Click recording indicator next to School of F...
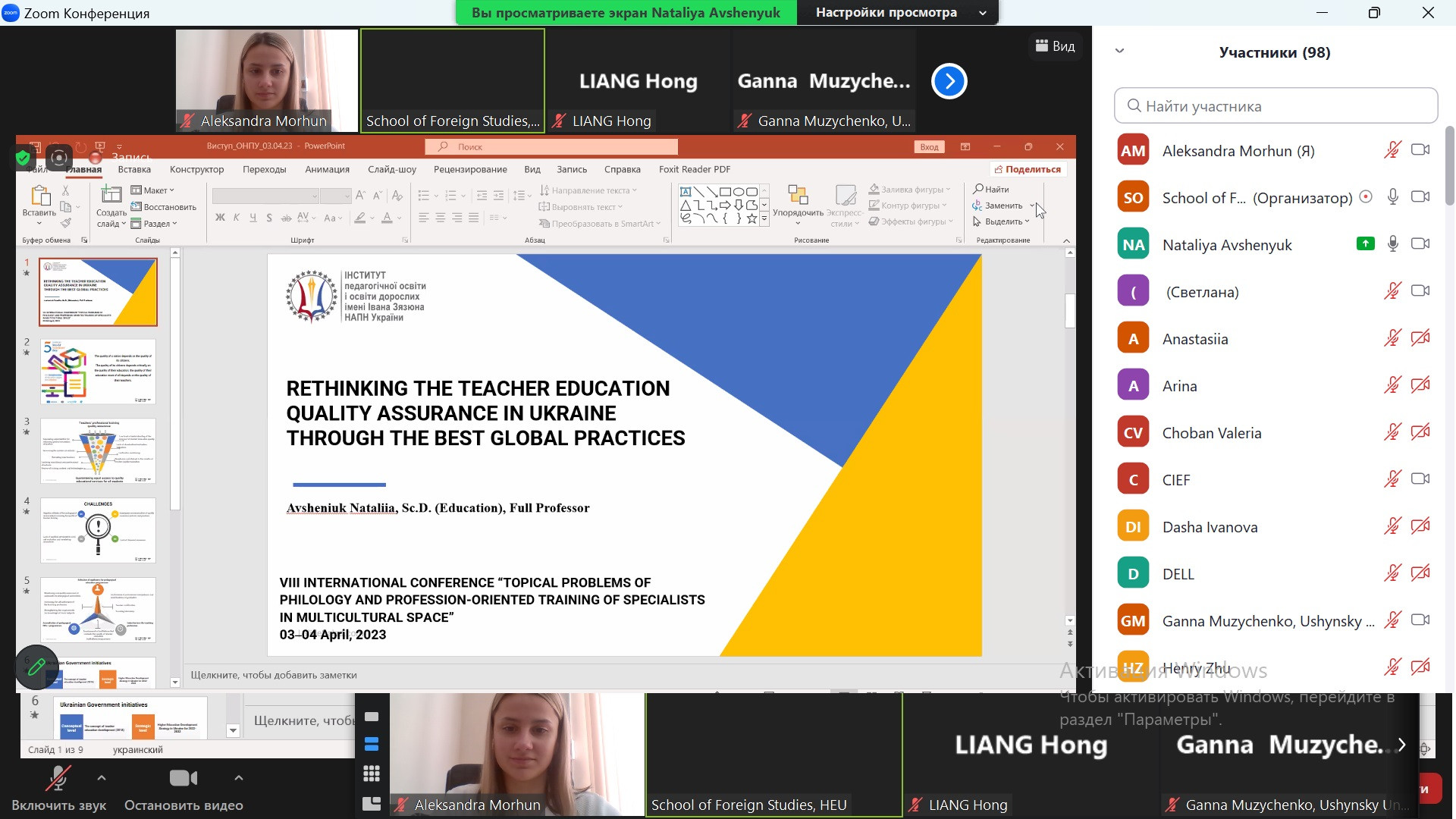This screenshot has width=1456, height=819. pos(1366,197)
